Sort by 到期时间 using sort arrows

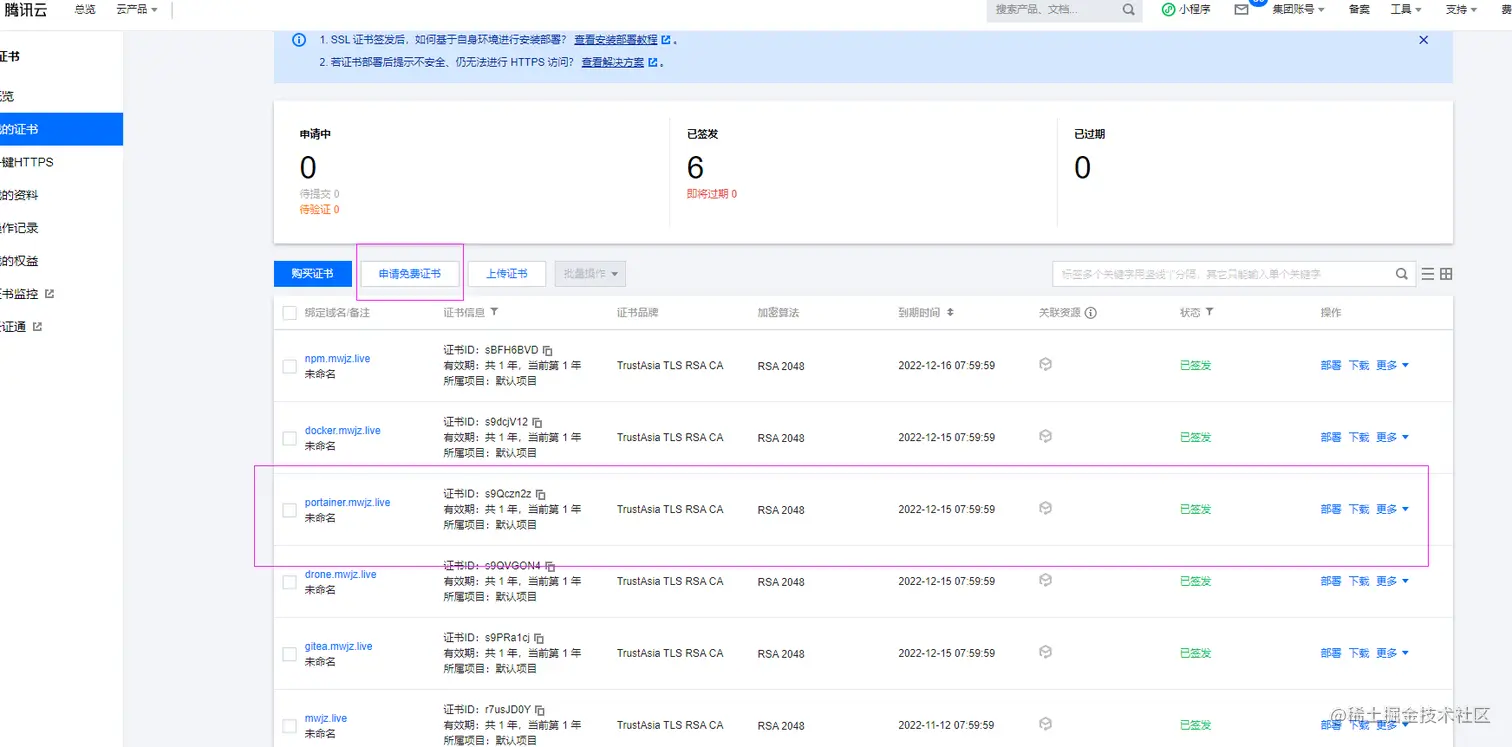950,312
